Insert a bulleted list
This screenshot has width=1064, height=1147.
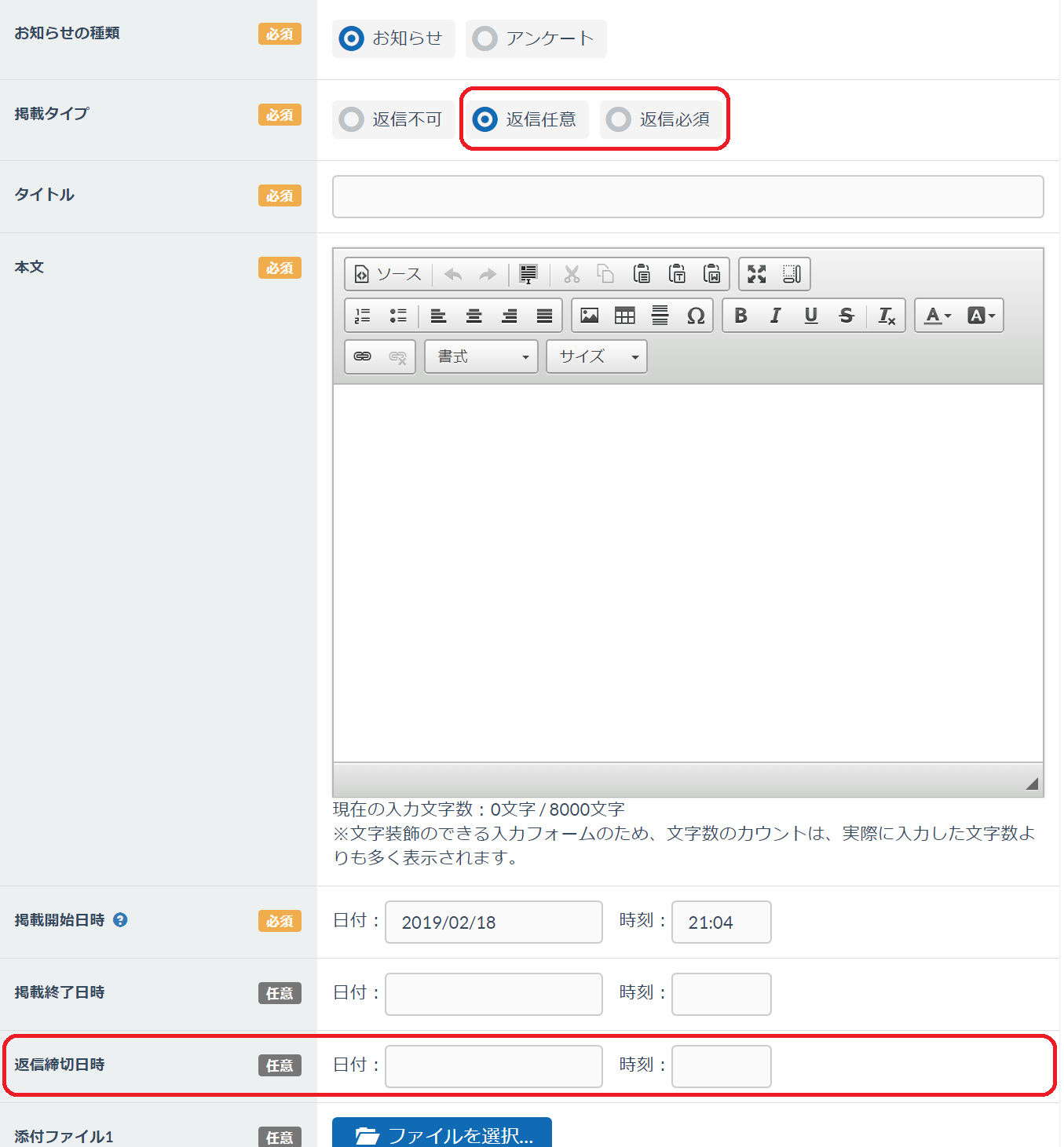(x=398, y=316)
